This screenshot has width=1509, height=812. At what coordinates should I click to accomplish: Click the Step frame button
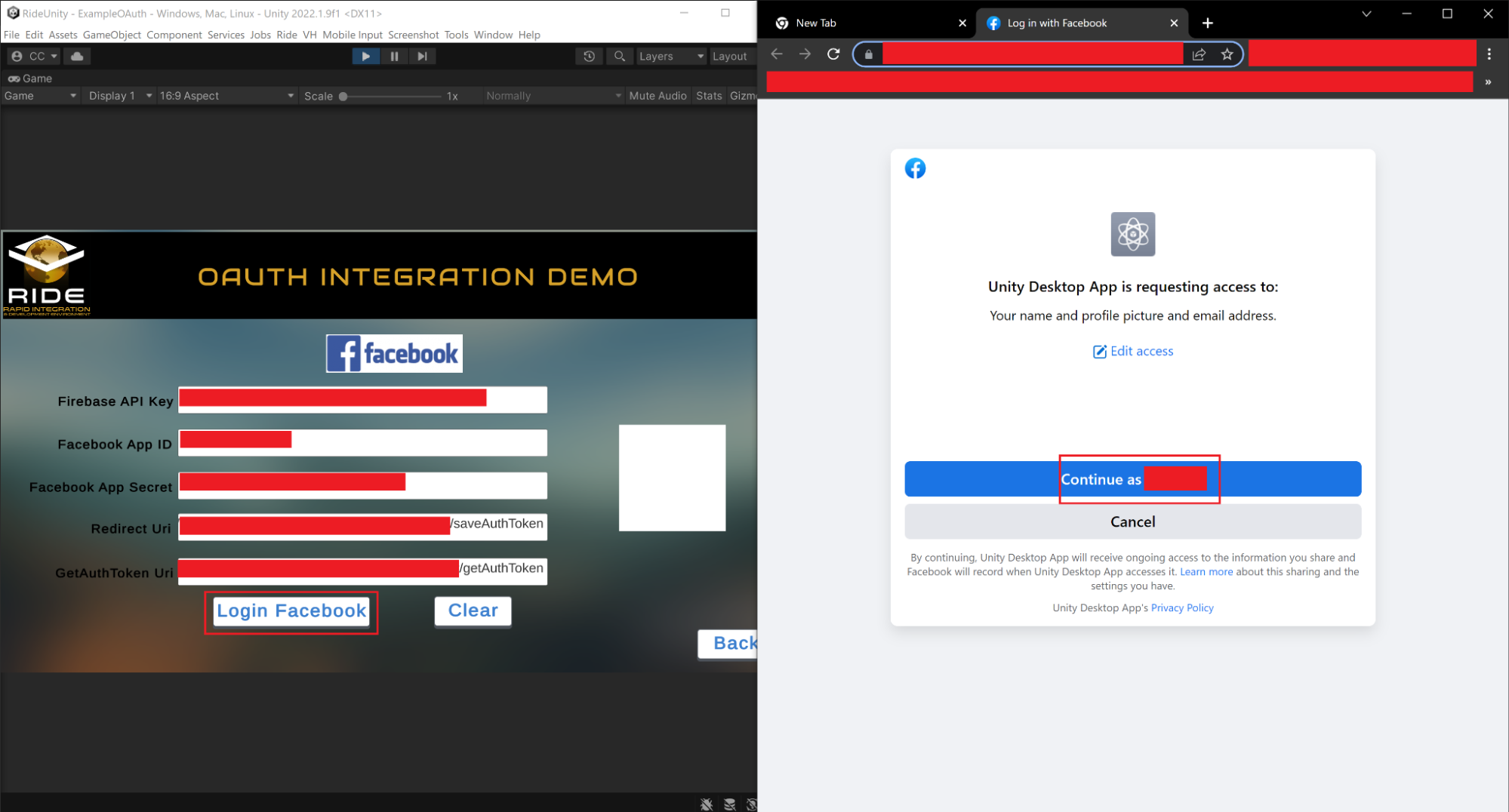pyautogui.click(x=422, y=57)
